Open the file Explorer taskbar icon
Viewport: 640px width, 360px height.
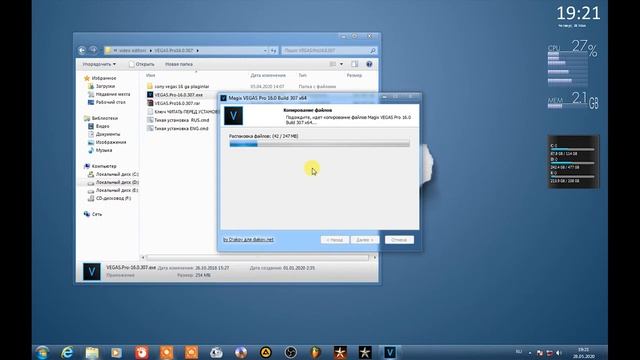tap(92, 352)
